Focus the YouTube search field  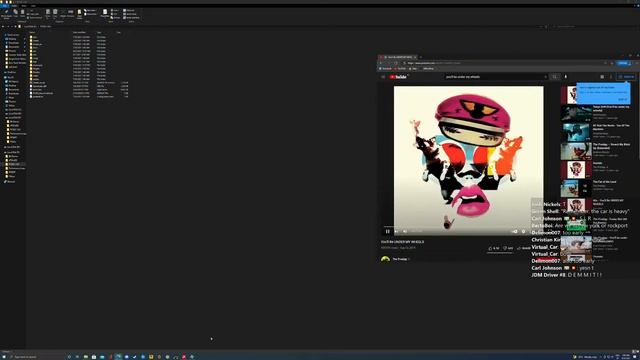tap(496, 77)
